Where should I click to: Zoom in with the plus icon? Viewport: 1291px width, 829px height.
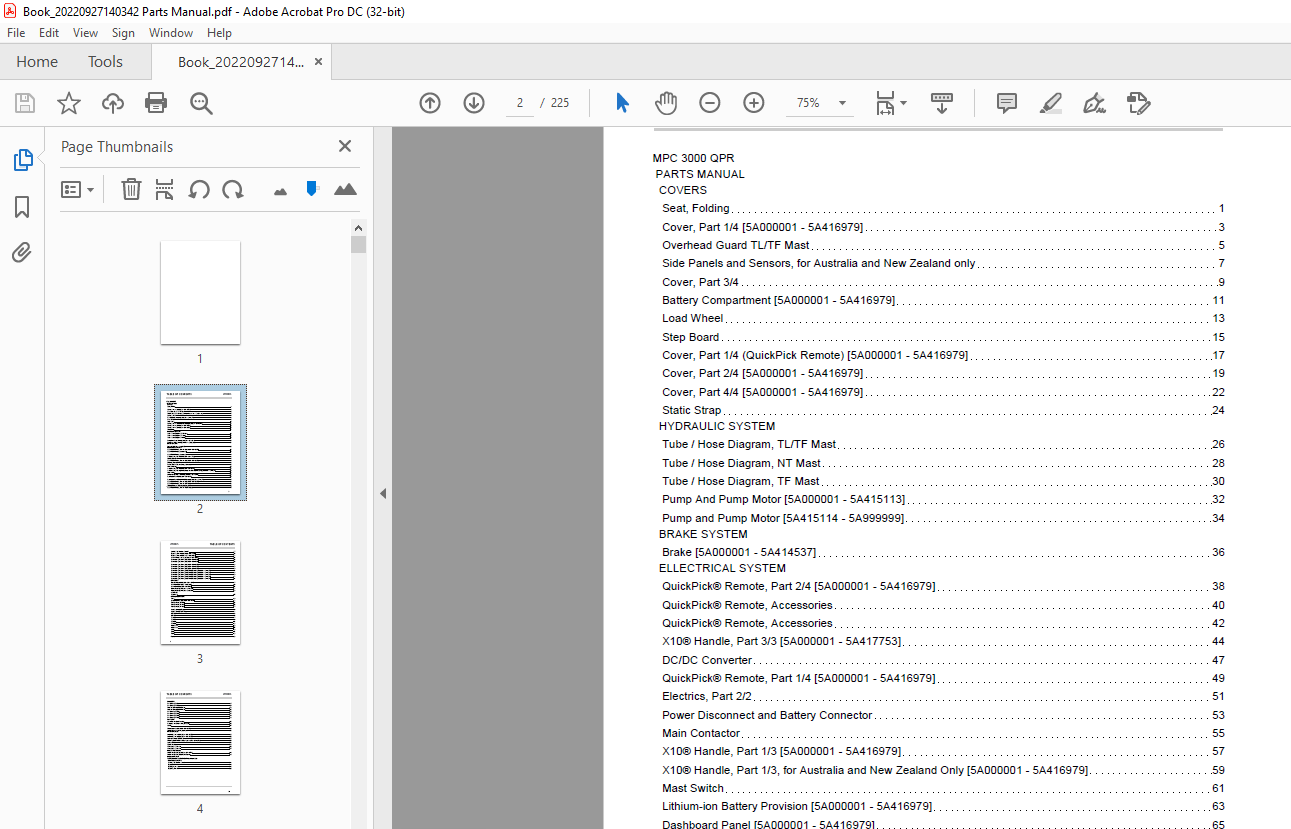click(x=754, y=103)
